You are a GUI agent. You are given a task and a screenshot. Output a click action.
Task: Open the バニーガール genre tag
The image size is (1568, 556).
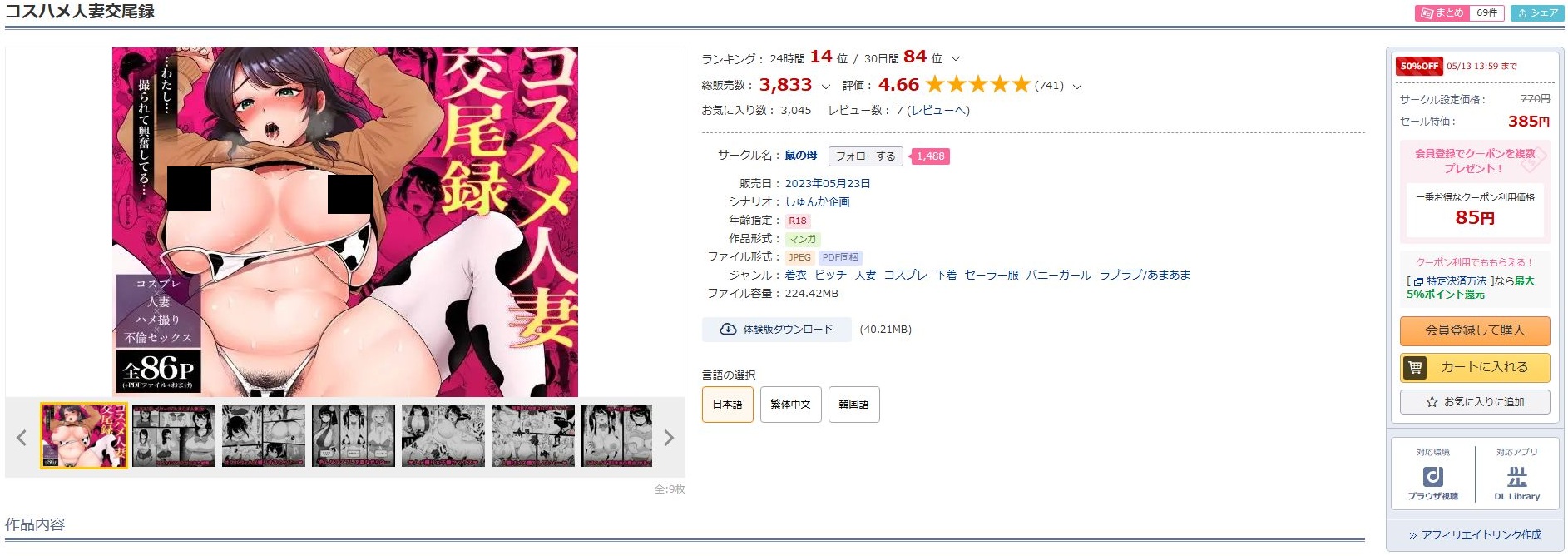1058,275
